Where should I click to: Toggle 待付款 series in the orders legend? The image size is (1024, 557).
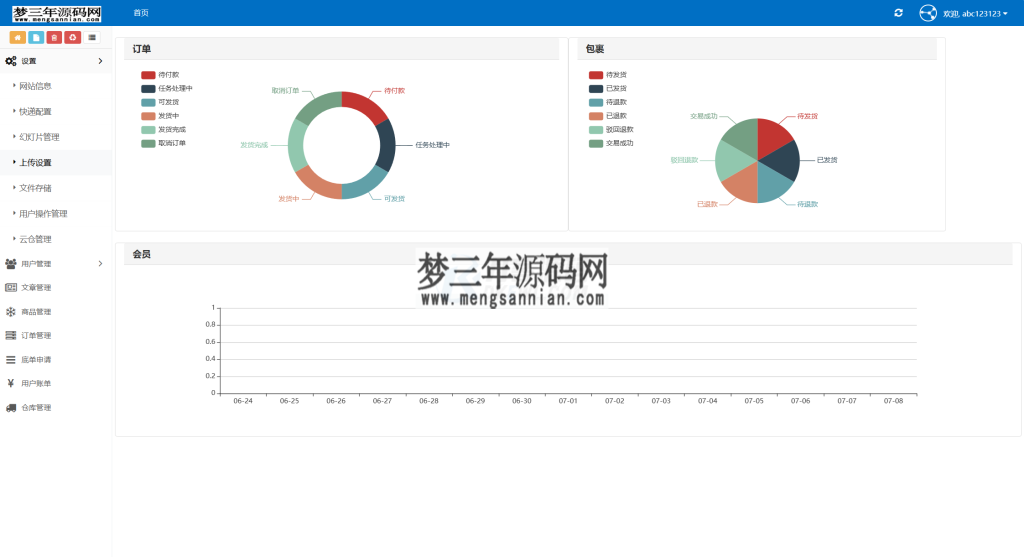click(161, 74)
